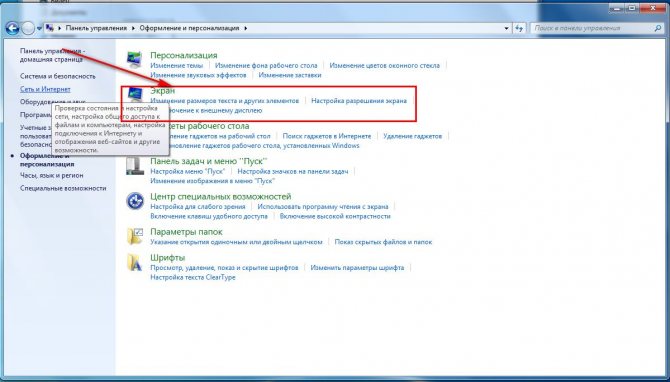
Task: Expand arrow after Оформление и персонализация breadcrumb
Action: (246, 28)
